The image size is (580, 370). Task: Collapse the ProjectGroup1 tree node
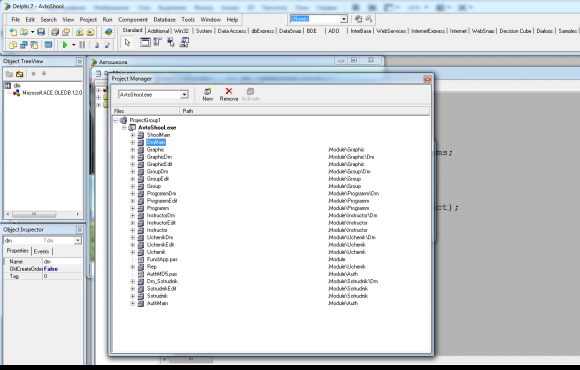[115, 120]
